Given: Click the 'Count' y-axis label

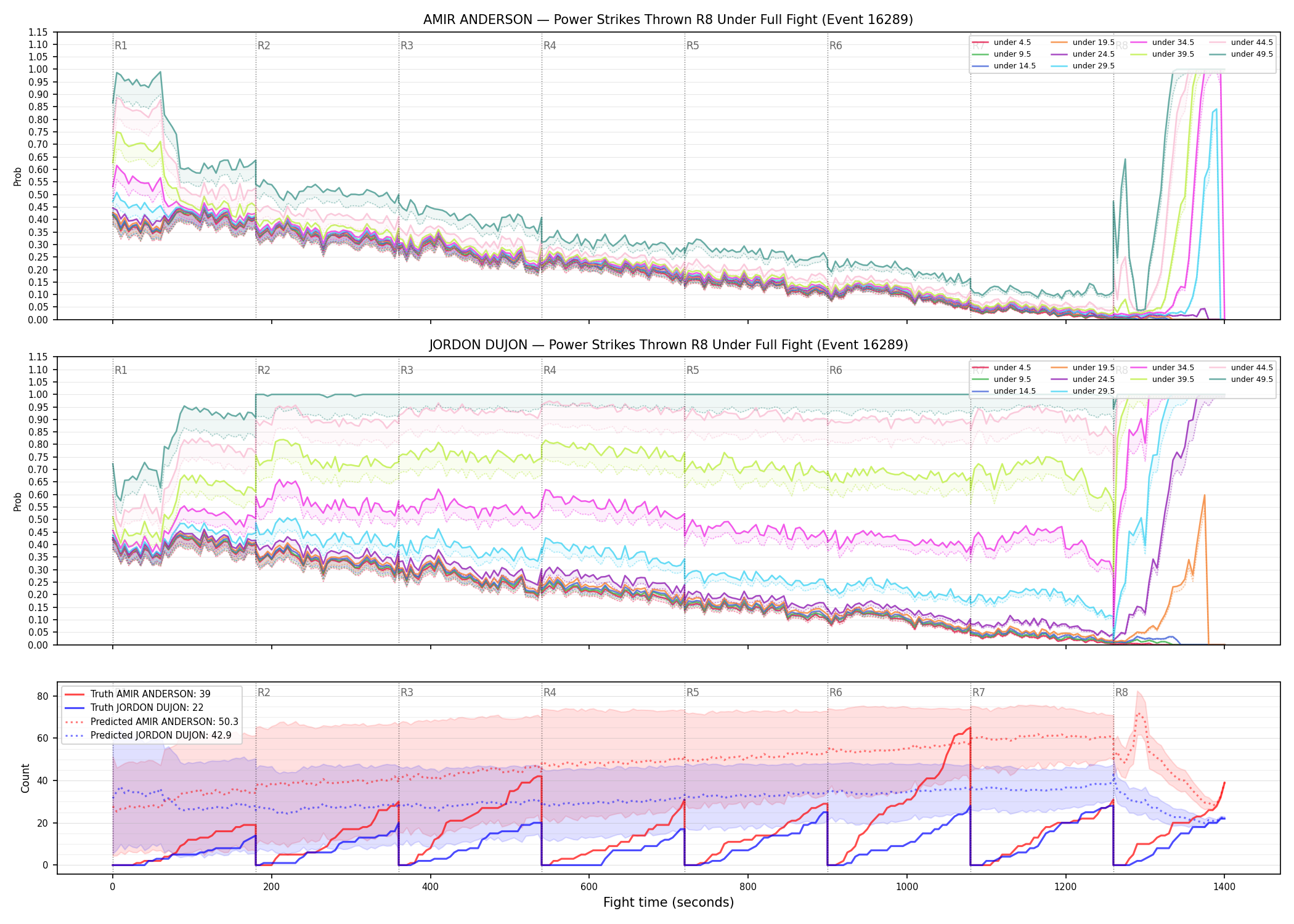Looking at the screenshot, I should pos(25,778).
